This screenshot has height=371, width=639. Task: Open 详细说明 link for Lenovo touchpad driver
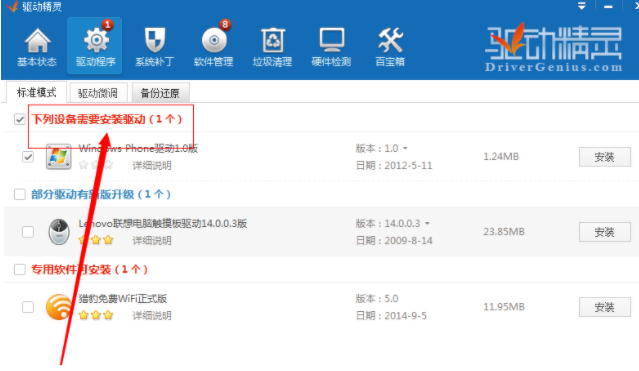click(152, 241)
